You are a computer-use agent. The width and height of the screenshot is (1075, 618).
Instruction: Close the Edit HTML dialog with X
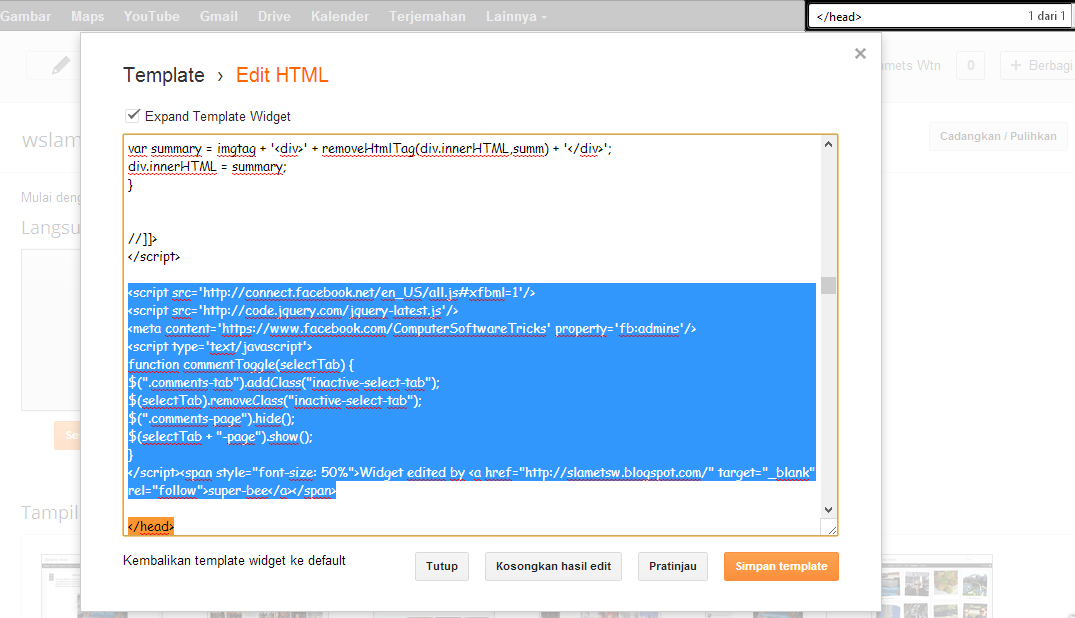click(860, 54)
